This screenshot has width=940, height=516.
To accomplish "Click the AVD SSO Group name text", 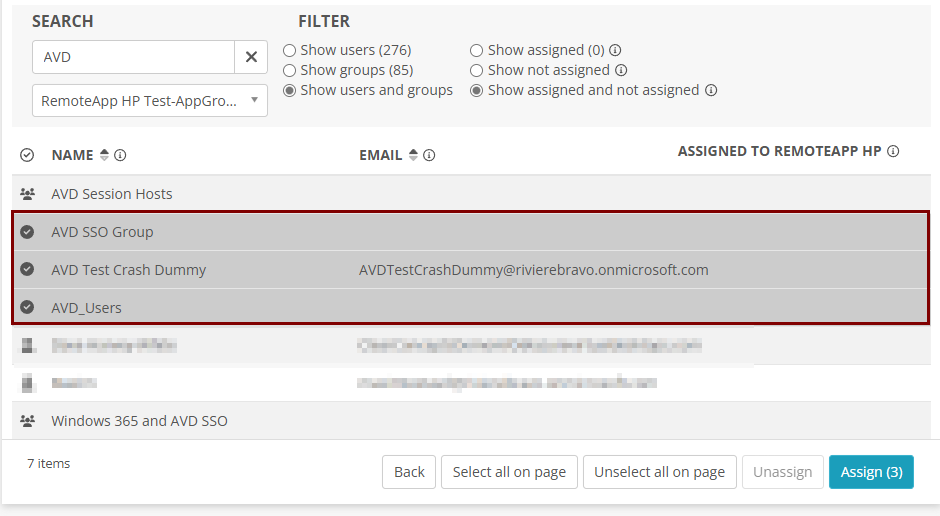I will (x=102, y=232).
